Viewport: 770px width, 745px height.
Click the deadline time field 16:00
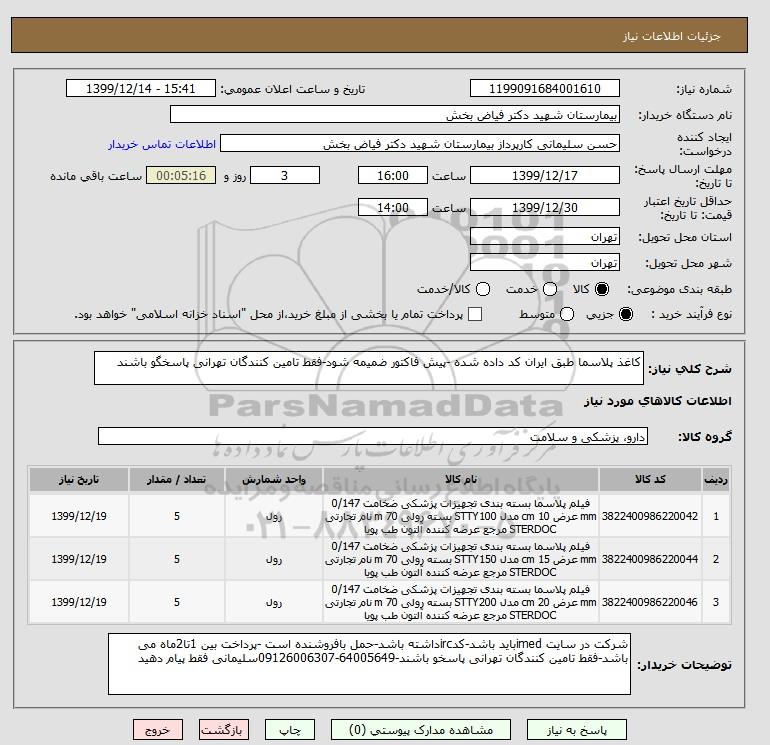(393, 175)
